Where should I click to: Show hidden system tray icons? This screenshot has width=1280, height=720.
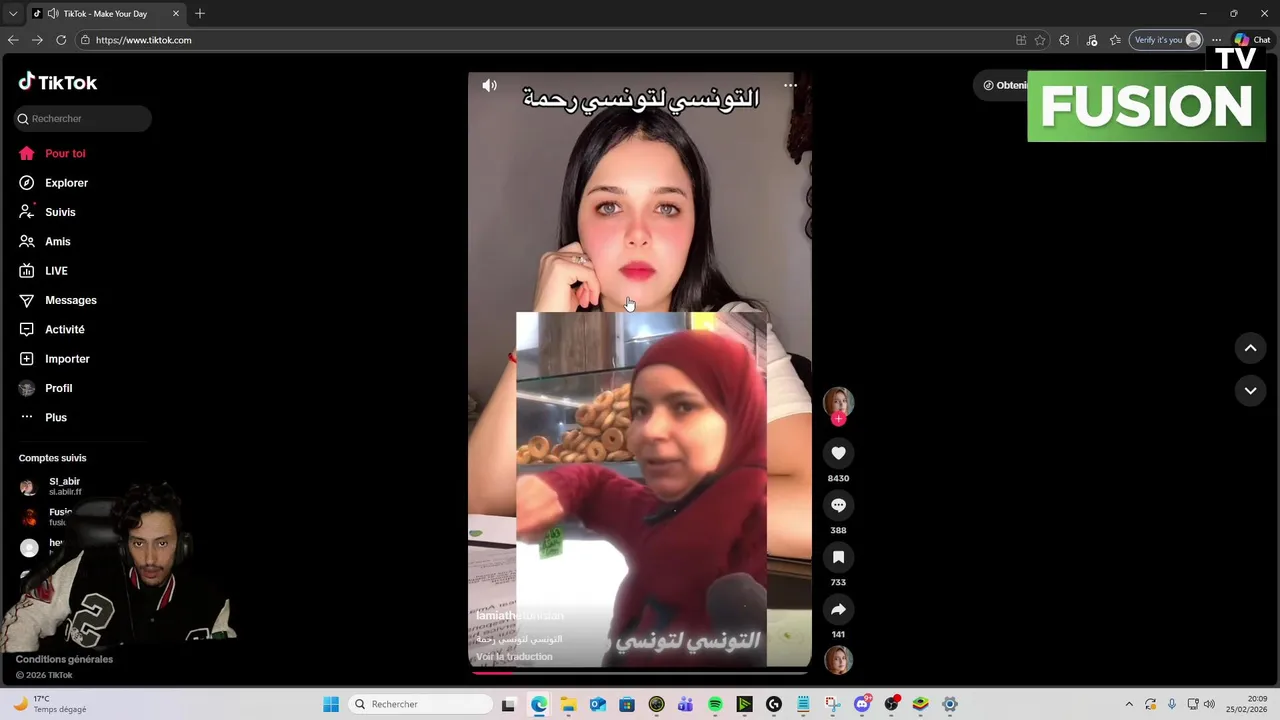pos(1129,704)
